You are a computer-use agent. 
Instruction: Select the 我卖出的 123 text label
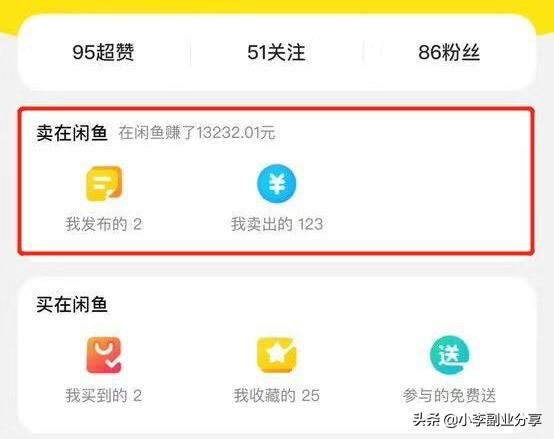(x=277, y=224)
